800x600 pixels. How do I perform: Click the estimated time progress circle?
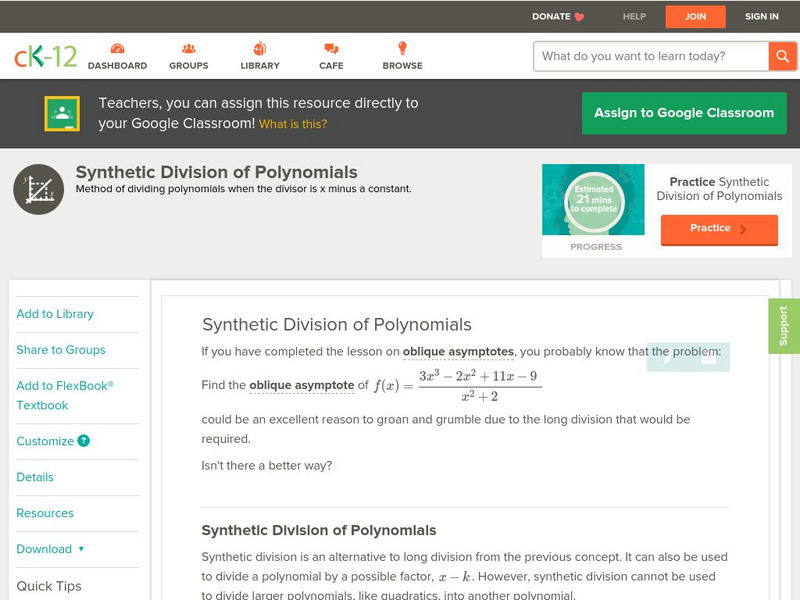[593, 197]
